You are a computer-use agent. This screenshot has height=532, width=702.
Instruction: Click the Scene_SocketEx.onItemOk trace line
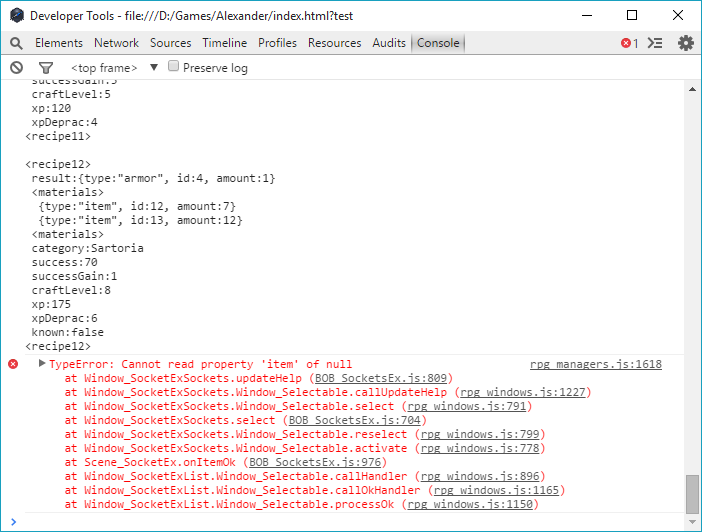coord(226,462)
